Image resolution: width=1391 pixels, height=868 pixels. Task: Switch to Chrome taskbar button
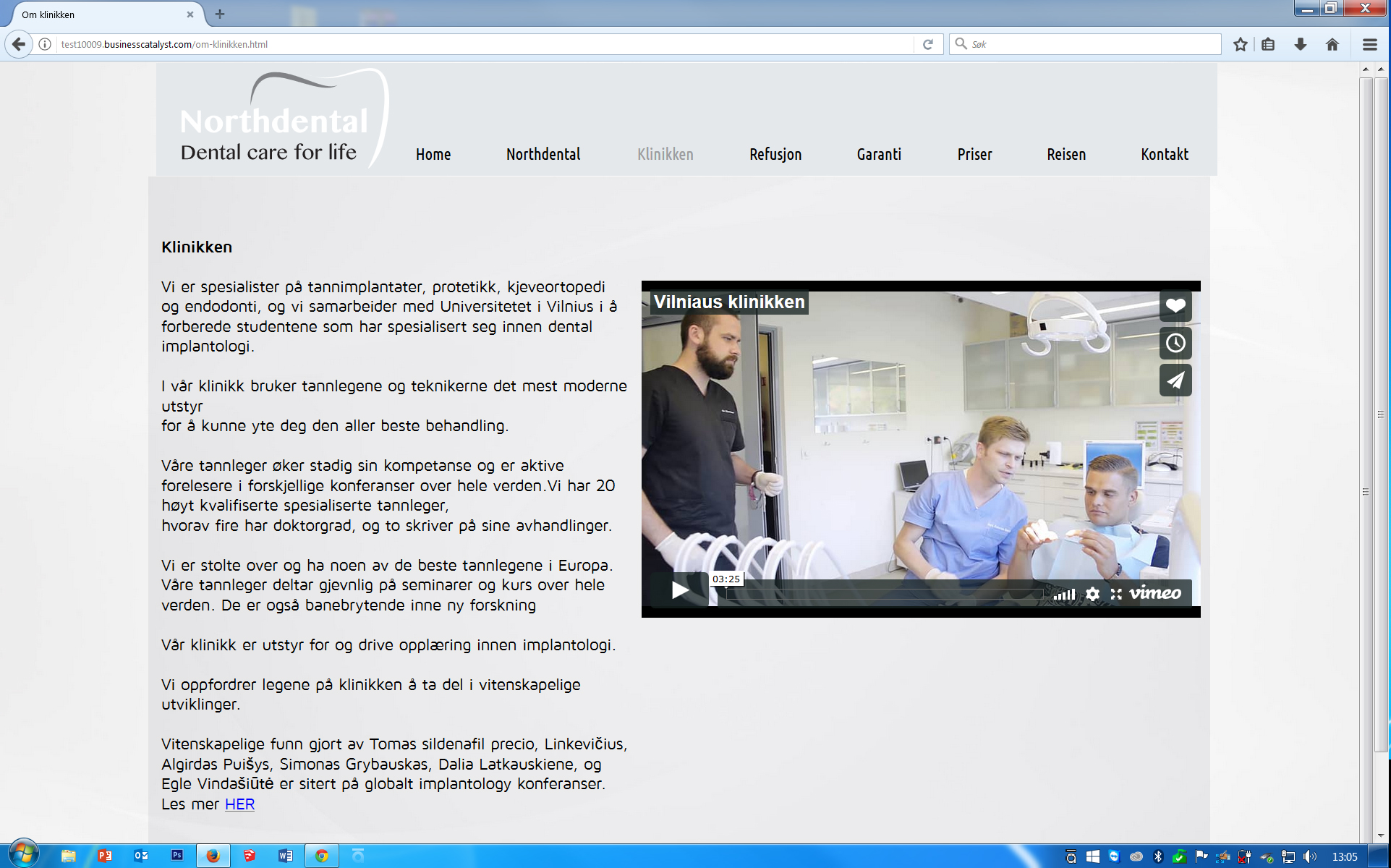coord(321,856)
